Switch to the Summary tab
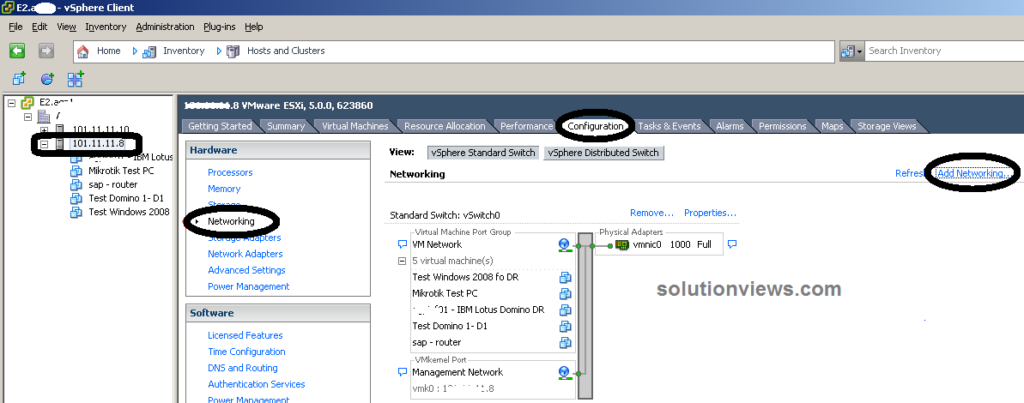 click(x=285, y=126)
